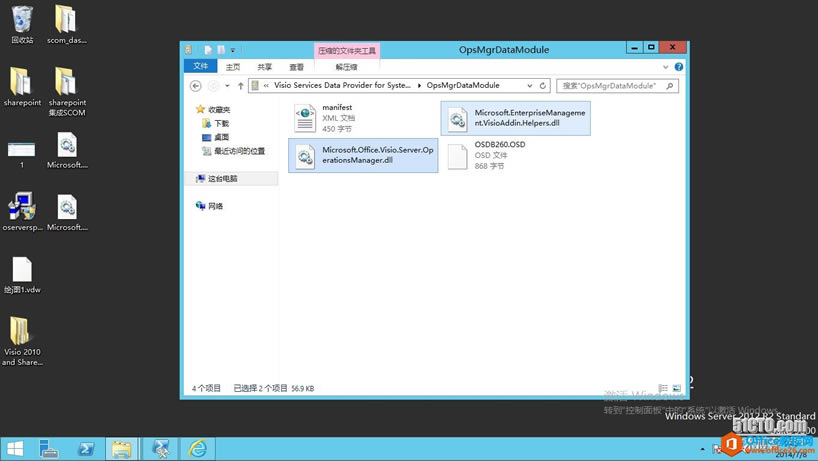Viewport: 818px width, 461px height.
Task: Open Server Manager from the taskbar
Action: [49, 449]
